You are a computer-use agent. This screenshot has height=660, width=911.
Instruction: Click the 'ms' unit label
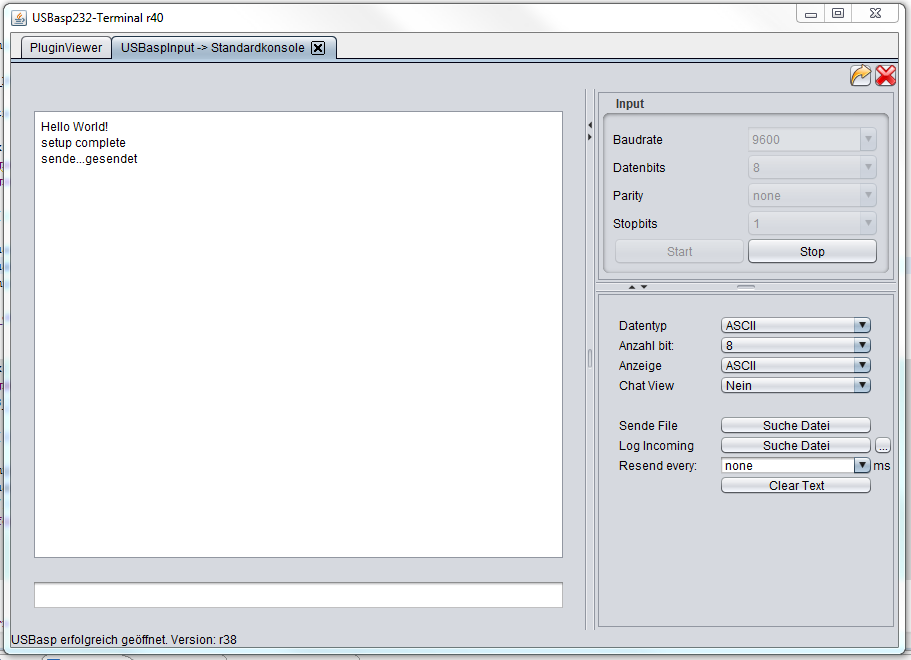pos(881,465)
